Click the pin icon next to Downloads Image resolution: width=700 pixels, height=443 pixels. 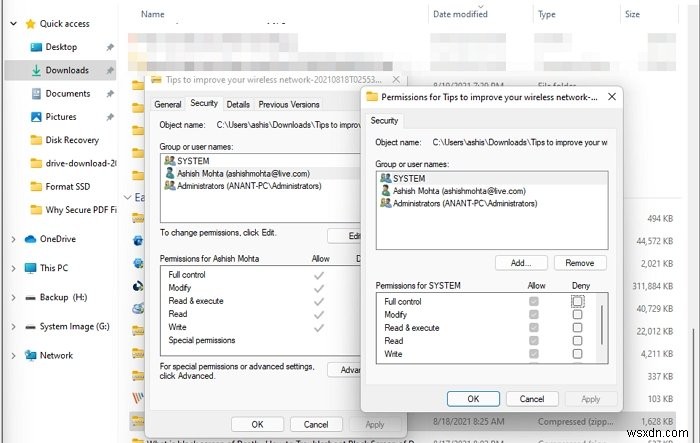[110, 70]
